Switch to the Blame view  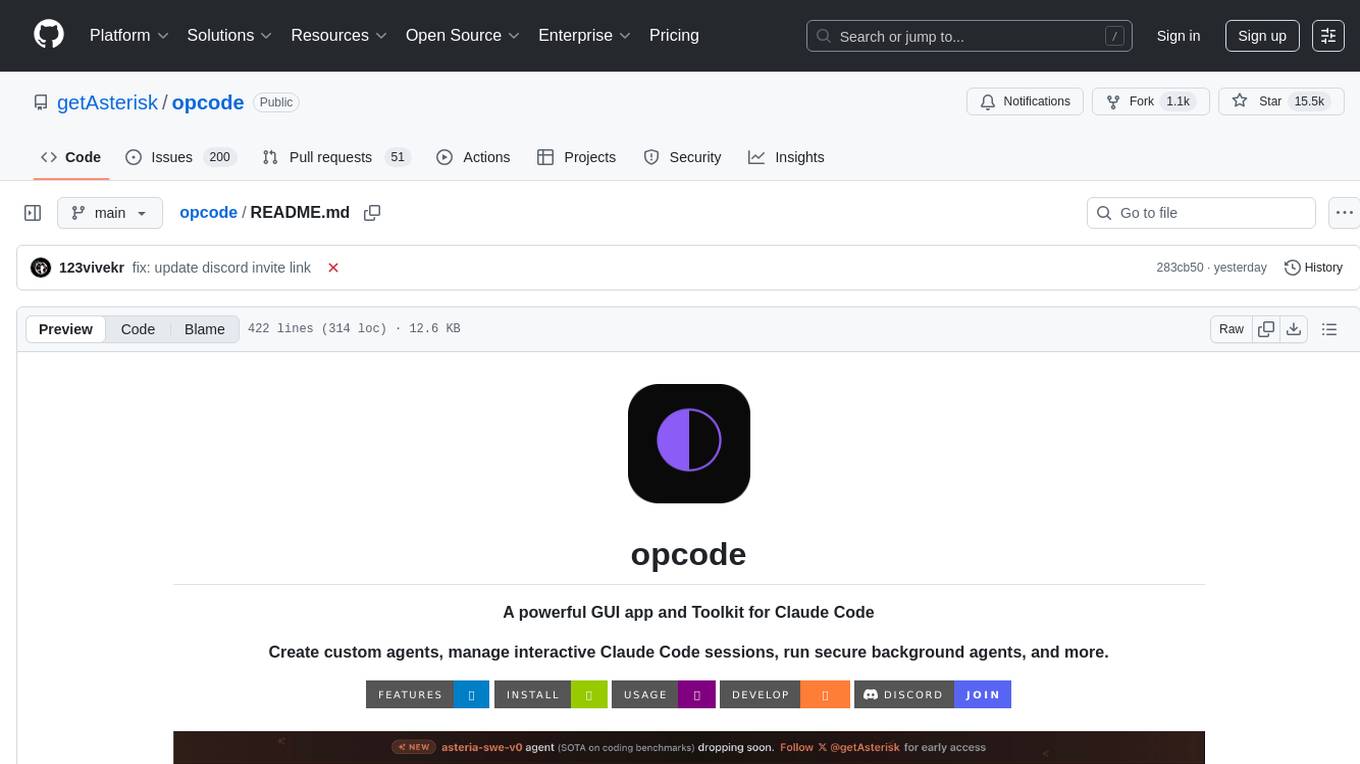click(x=205, y=329)
